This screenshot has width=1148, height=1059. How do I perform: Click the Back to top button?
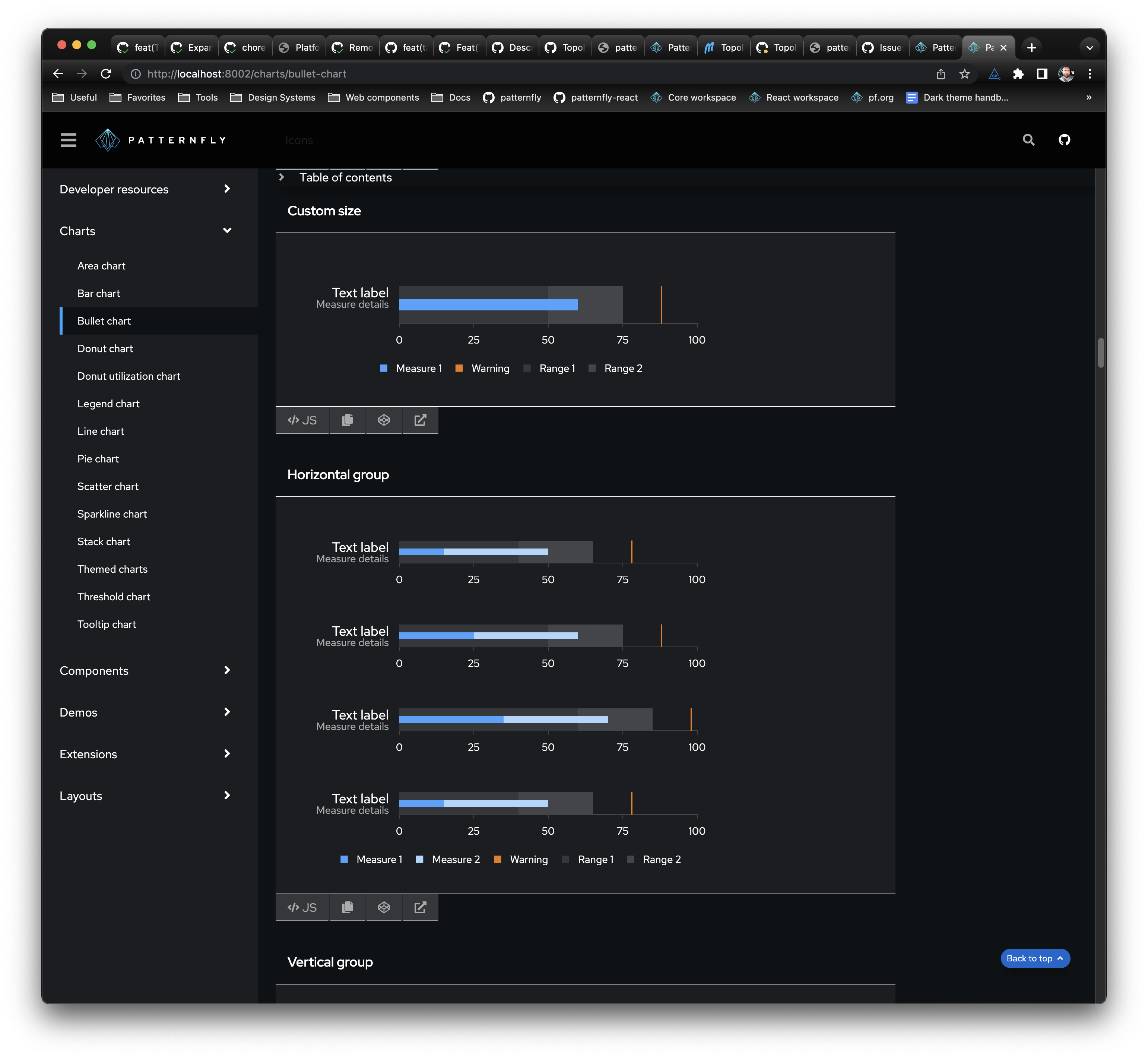[x=1034, y=958]
